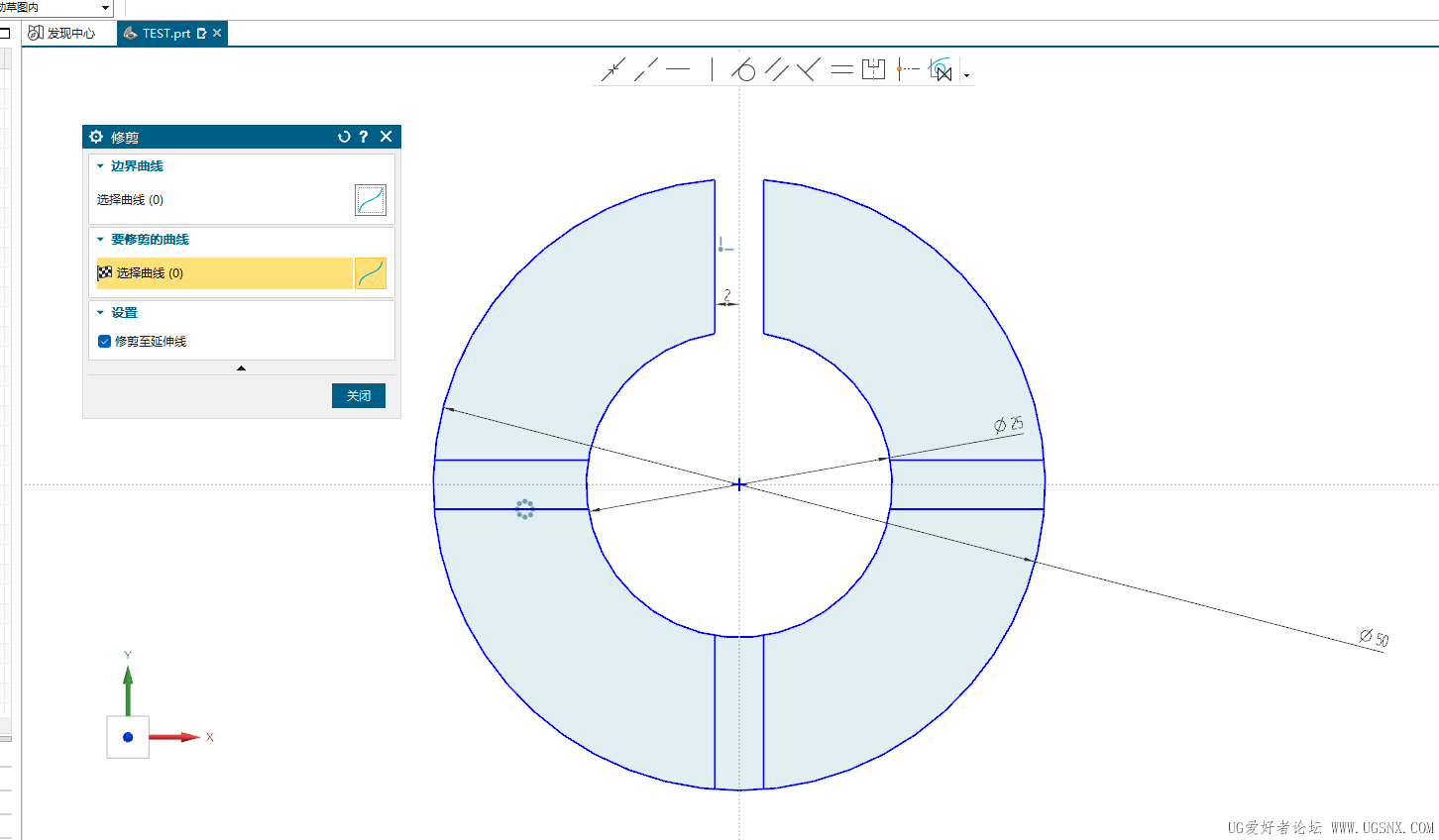Collapse the 设置 section
The image size is (1439, 840).
[x=100, y=313]
